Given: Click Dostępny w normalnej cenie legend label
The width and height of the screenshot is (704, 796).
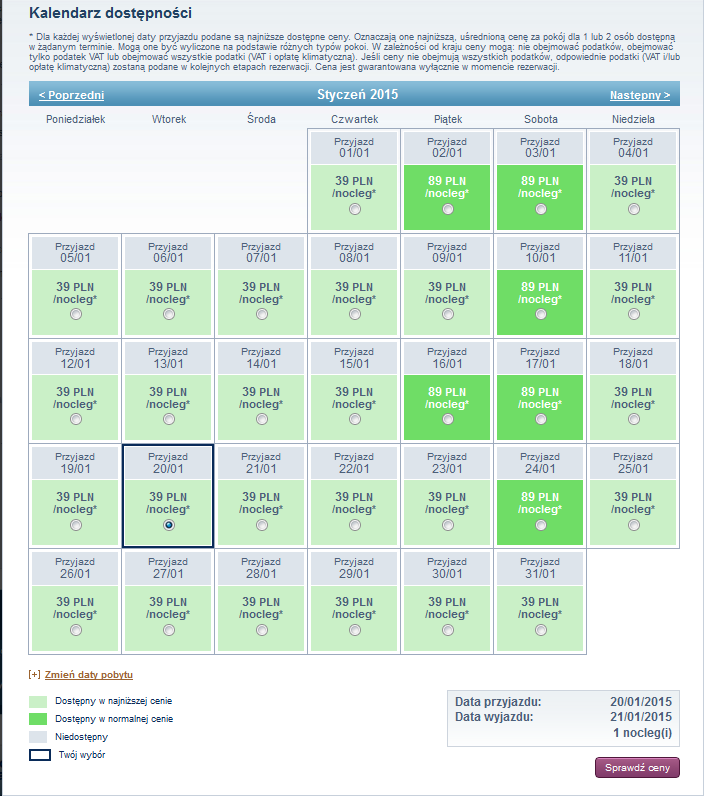Looking at the screenshot, I should (114, 719).
